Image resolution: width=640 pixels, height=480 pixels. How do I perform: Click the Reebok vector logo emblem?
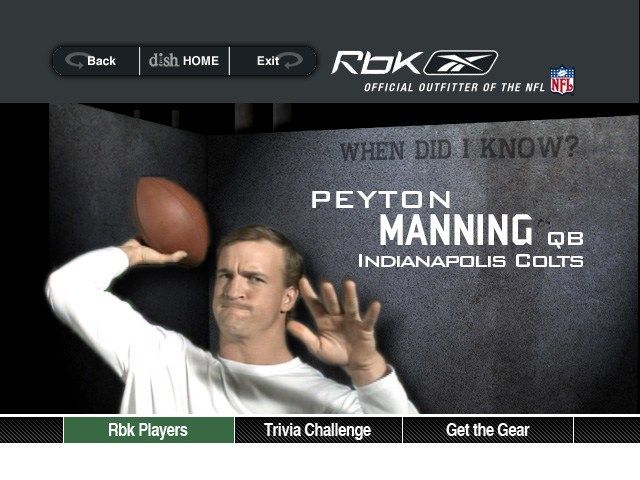click(x=461, y=62)
